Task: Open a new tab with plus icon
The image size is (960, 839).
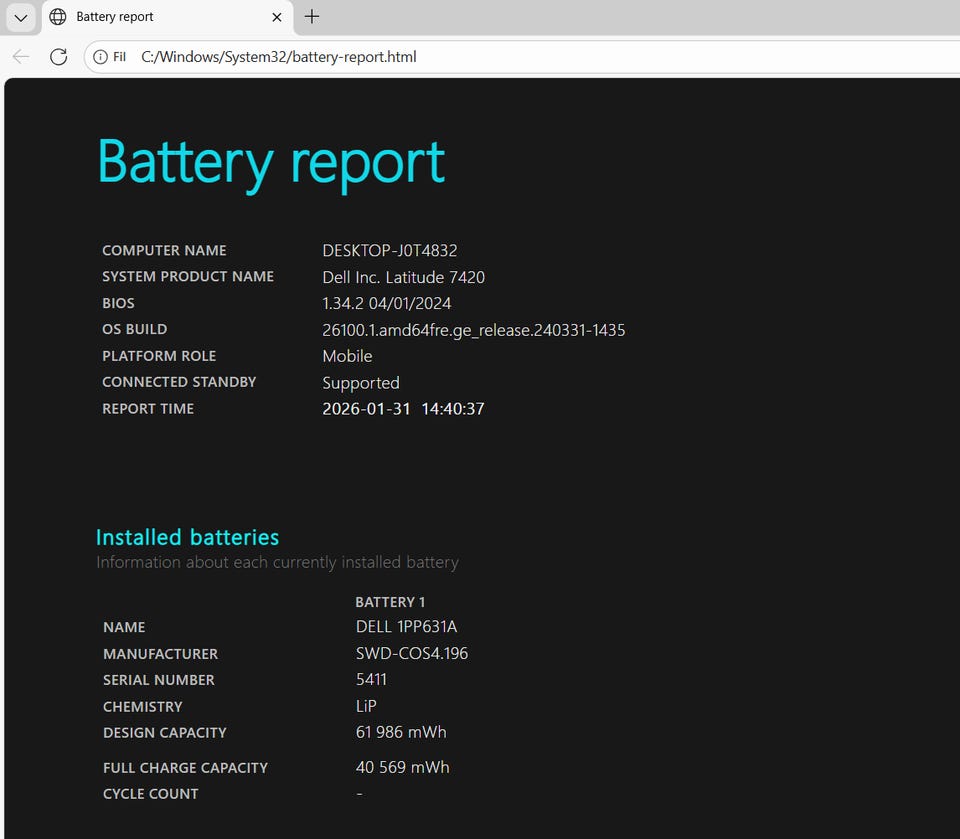Action: [x=312, y=17]
